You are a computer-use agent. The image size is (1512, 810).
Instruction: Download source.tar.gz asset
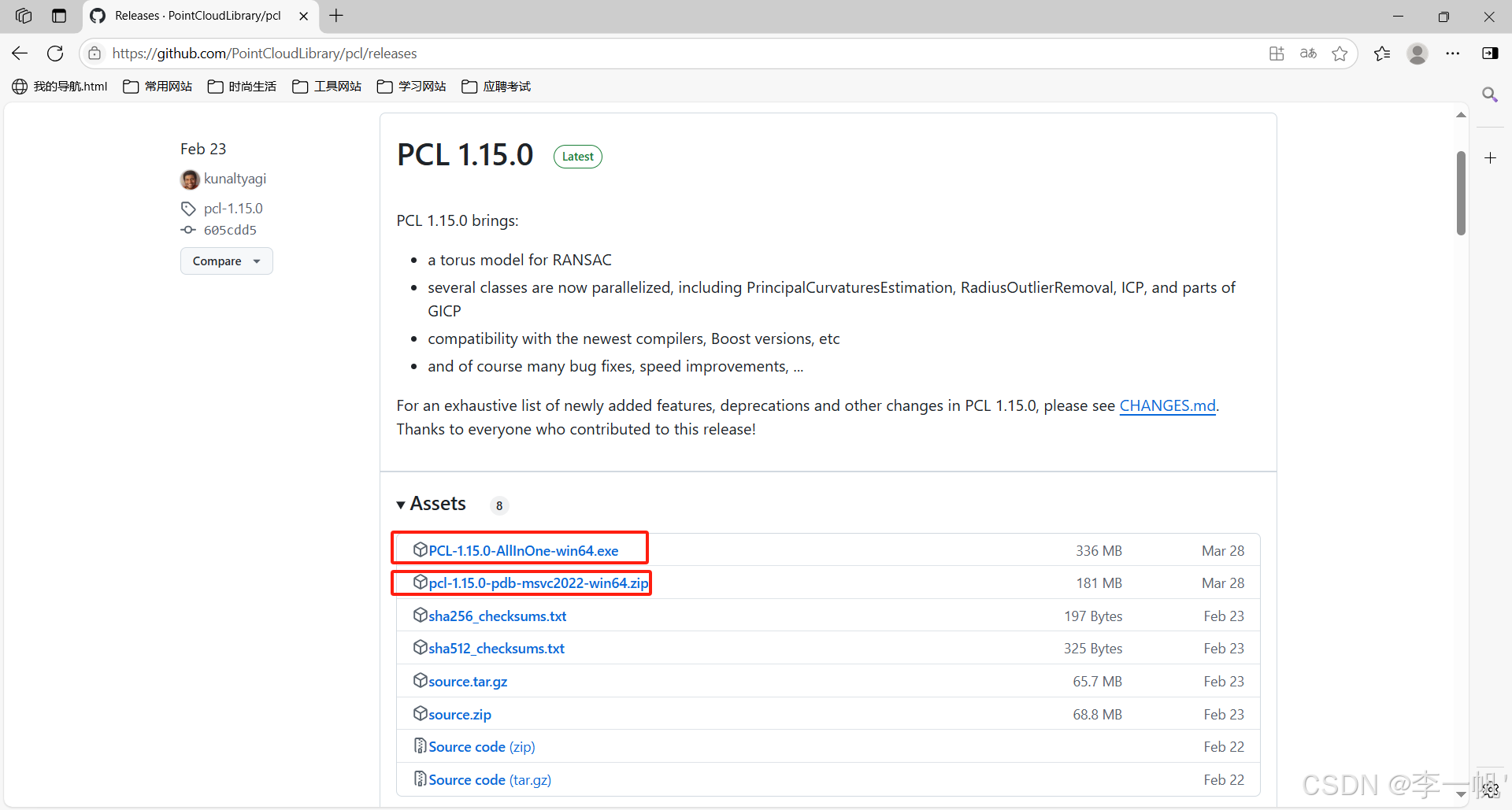468,682
